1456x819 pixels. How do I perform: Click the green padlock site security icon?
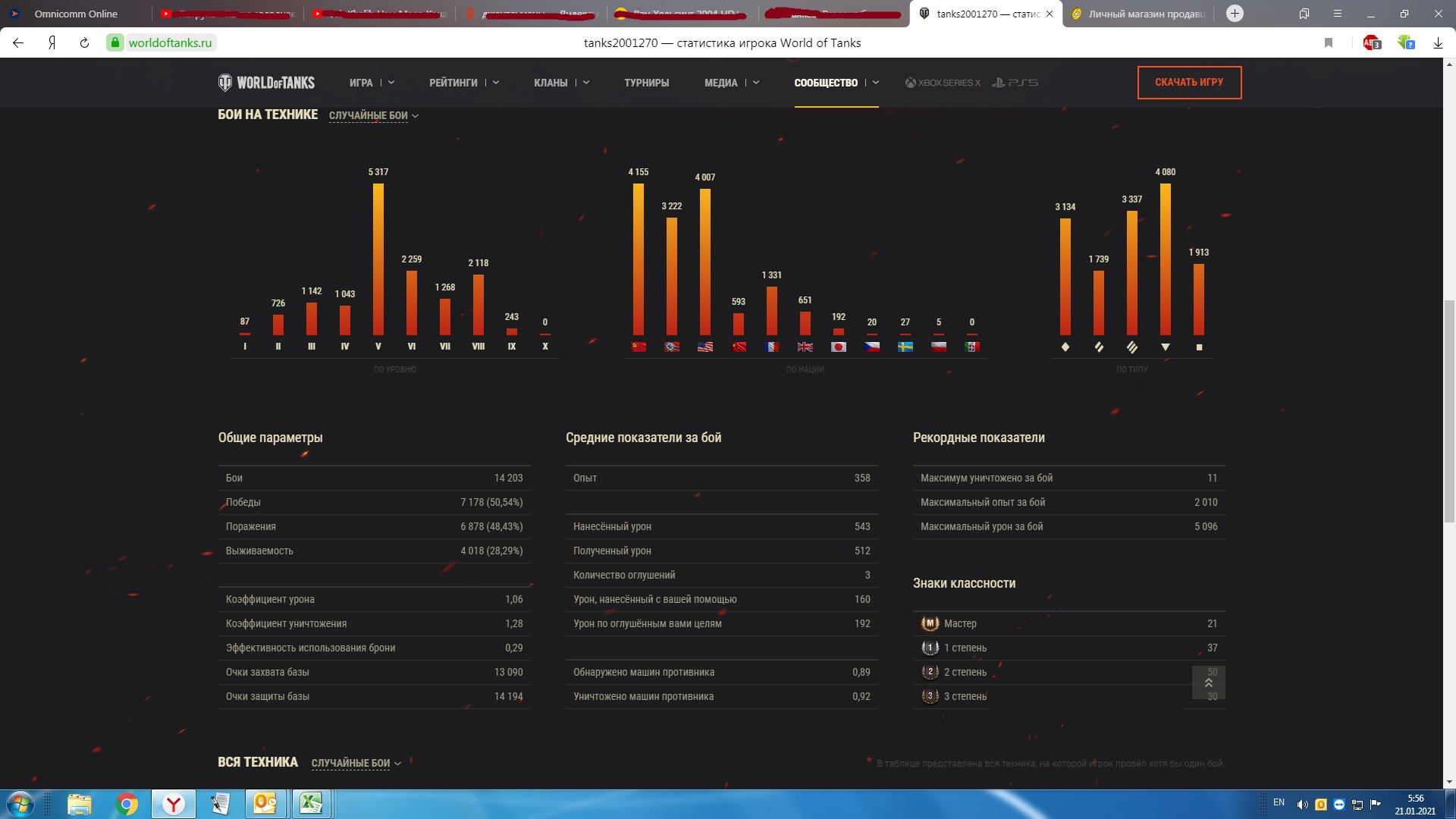coord(115,43)
